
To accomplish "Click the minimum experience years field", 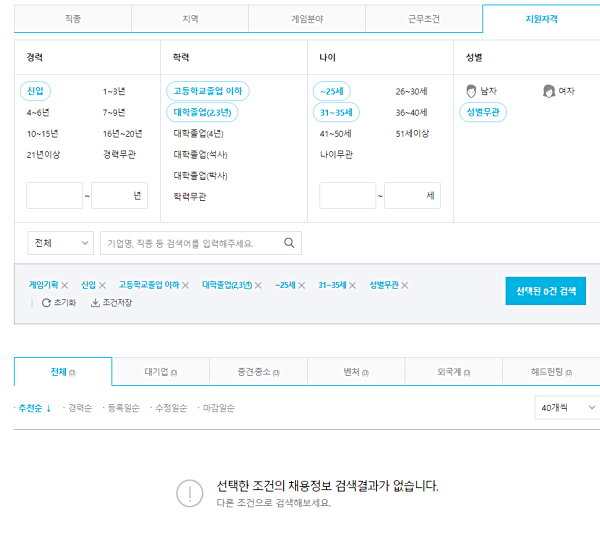I will click(x=55, y=195).
